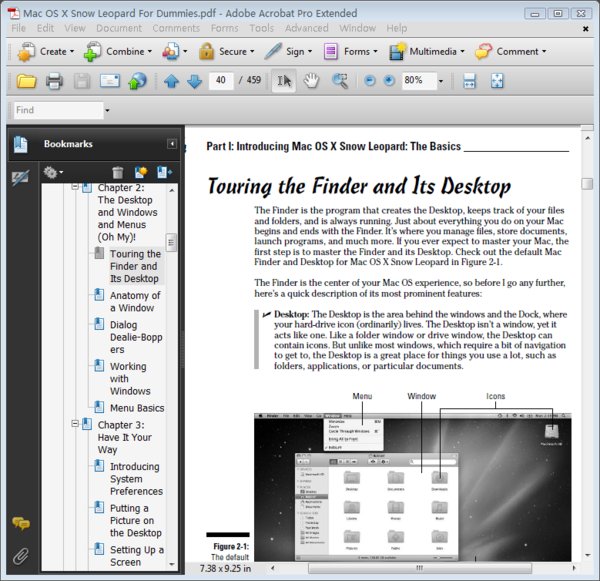Click the horizontal scrollbar thumb
The height and width of the screenshot is (581, 600).
420,568
